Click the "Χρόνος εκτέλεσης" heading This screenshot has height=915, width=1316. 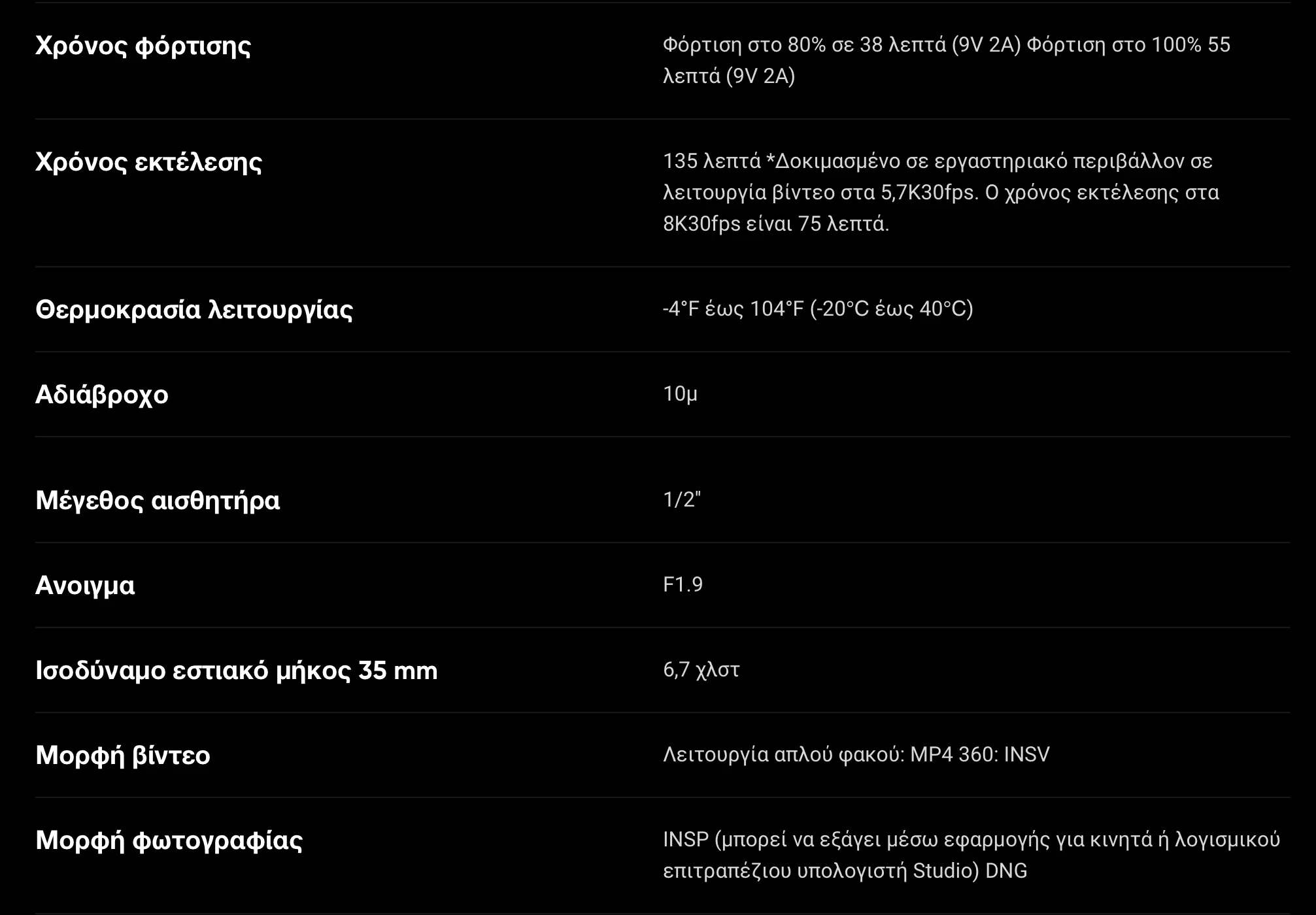[x=148, y=162]
